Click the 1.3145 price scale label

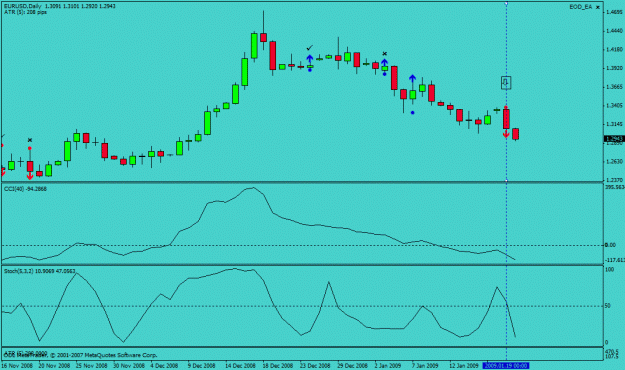point(614,124)
